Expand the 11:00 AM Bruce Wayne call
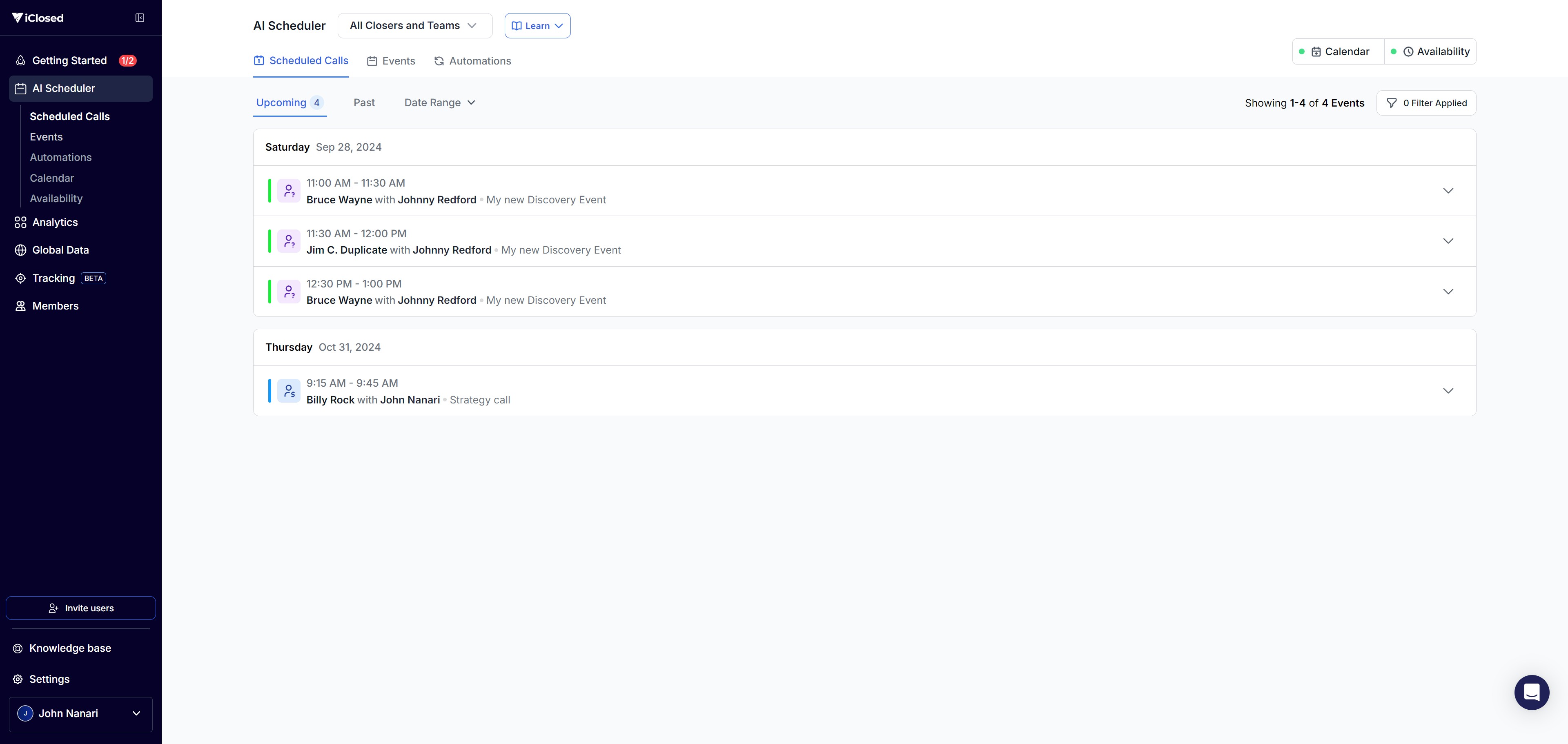 tap(1448, 191)
